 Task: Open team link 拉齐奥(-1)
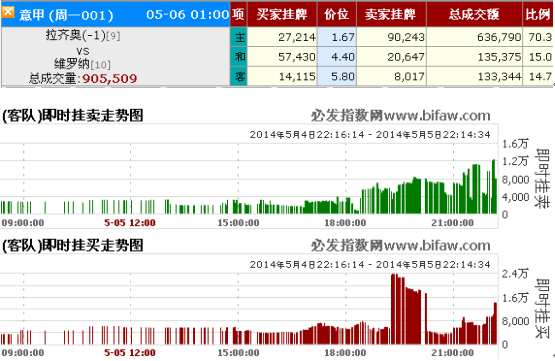(x=76, y=35)
